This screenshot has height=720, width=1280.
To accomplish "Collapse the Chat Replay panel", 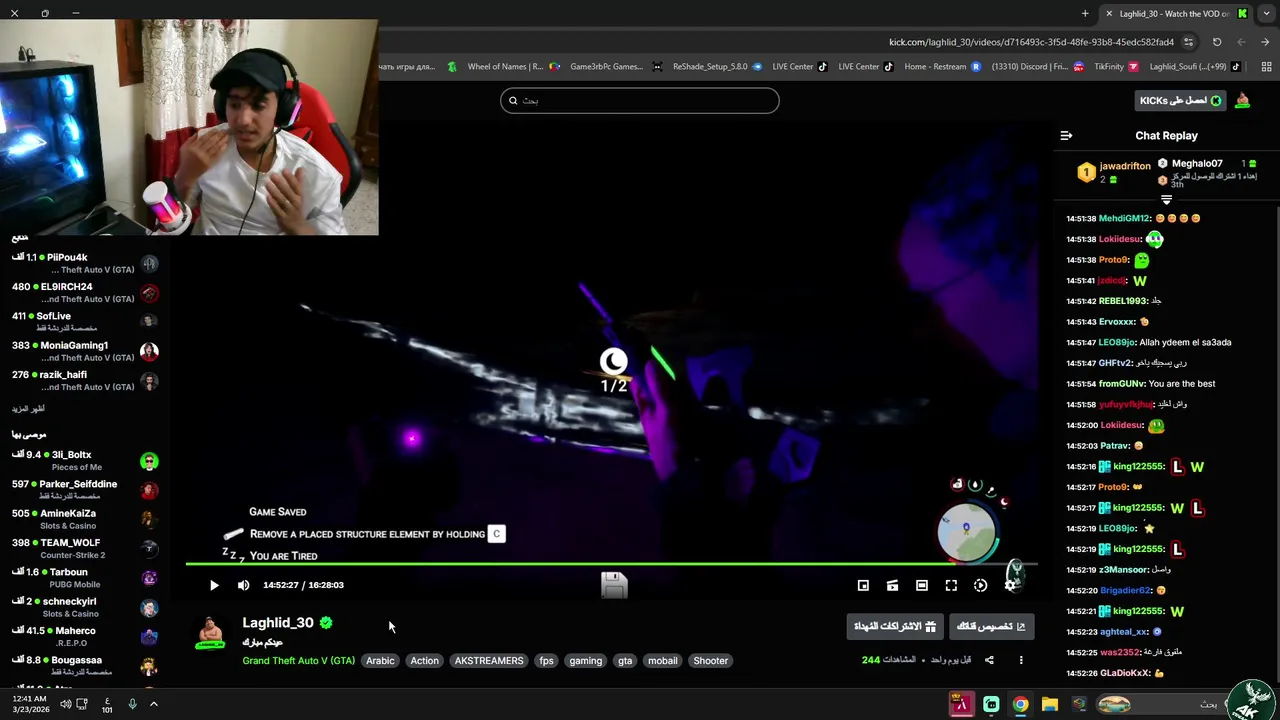I will pyautogui.click(x=1066, y=135).
